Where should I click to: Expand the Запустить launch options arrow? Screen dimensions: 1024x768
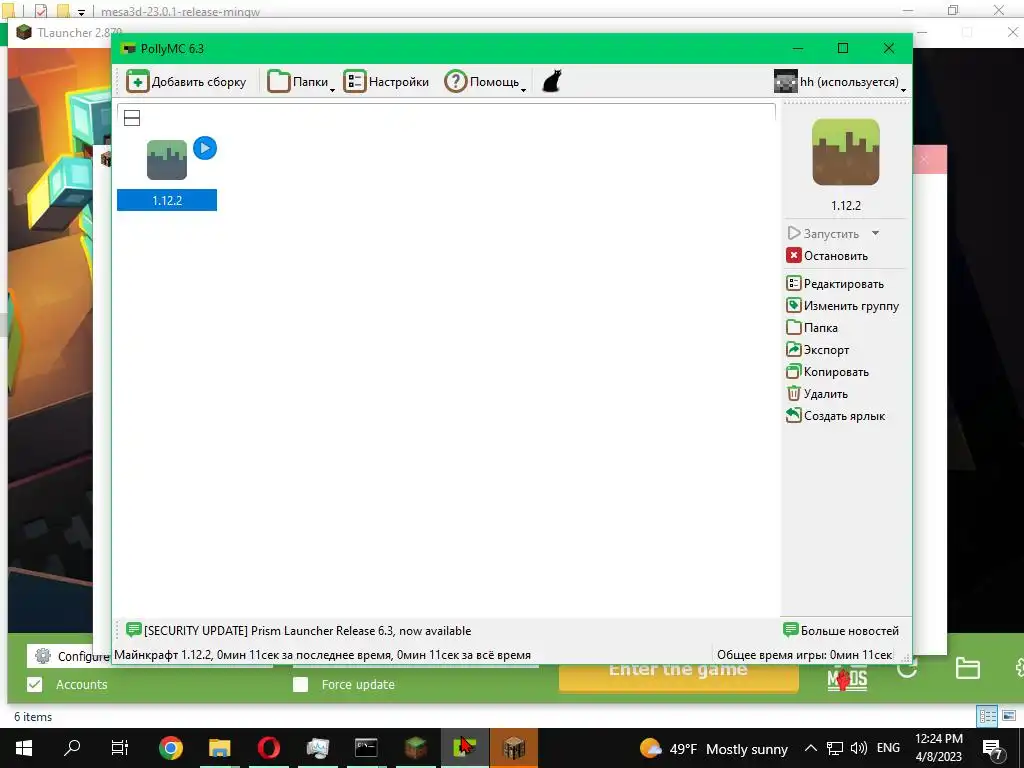[x=875, y=234]
